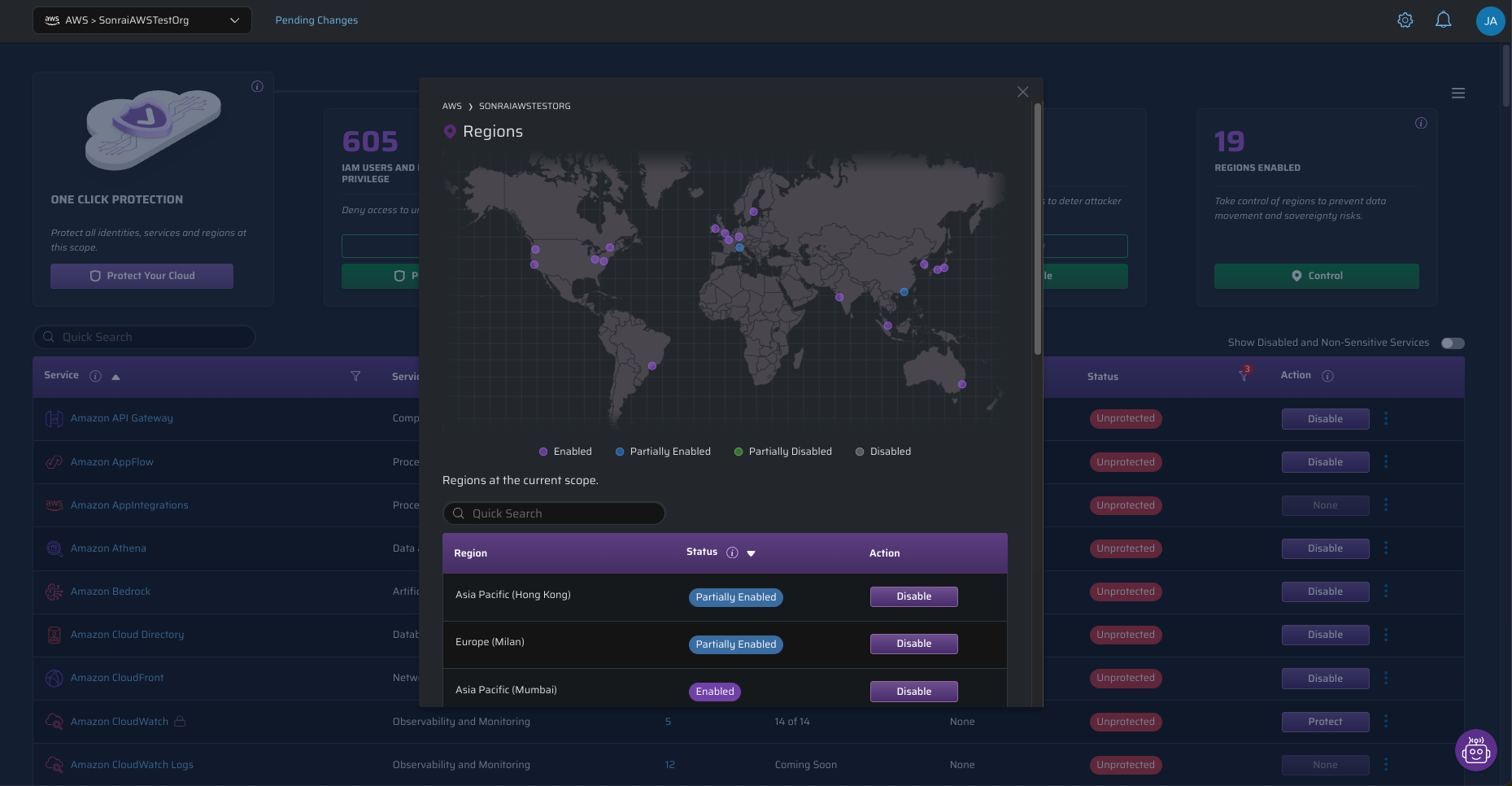The width and height of the screenshot is (1512, 786).
Task: Click the Hong Kong partially enabled map marker
Action: pyautogui.click(x=904, y=292)
